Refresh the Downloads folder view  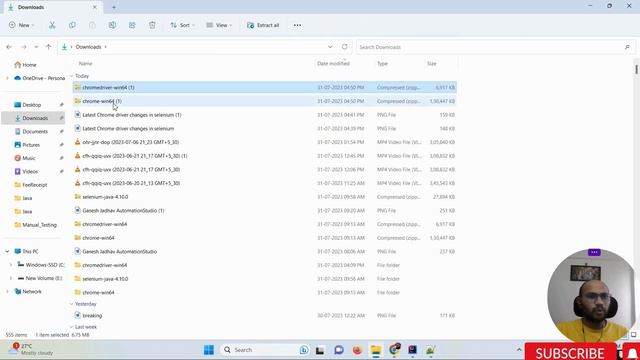click(x=344, y=47)
